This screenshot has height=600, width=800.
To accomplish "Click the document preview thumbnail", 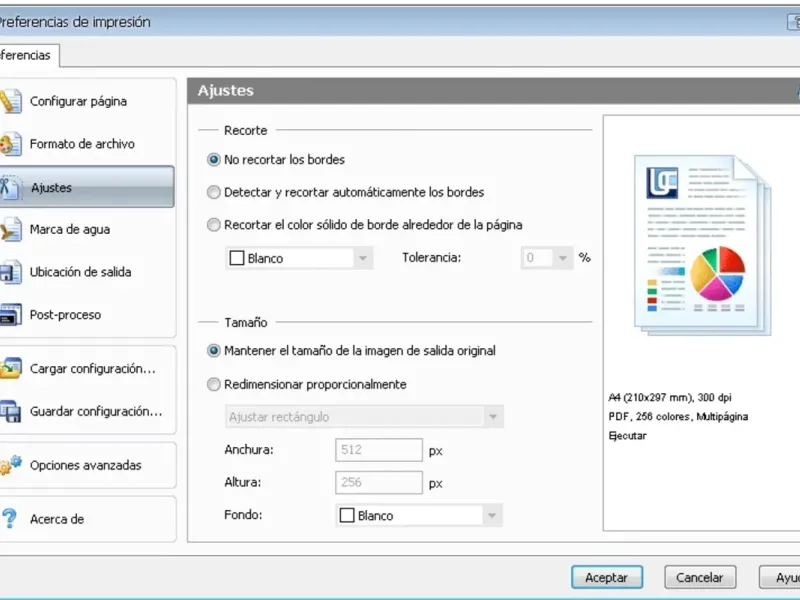I will [x=703, y=245].
